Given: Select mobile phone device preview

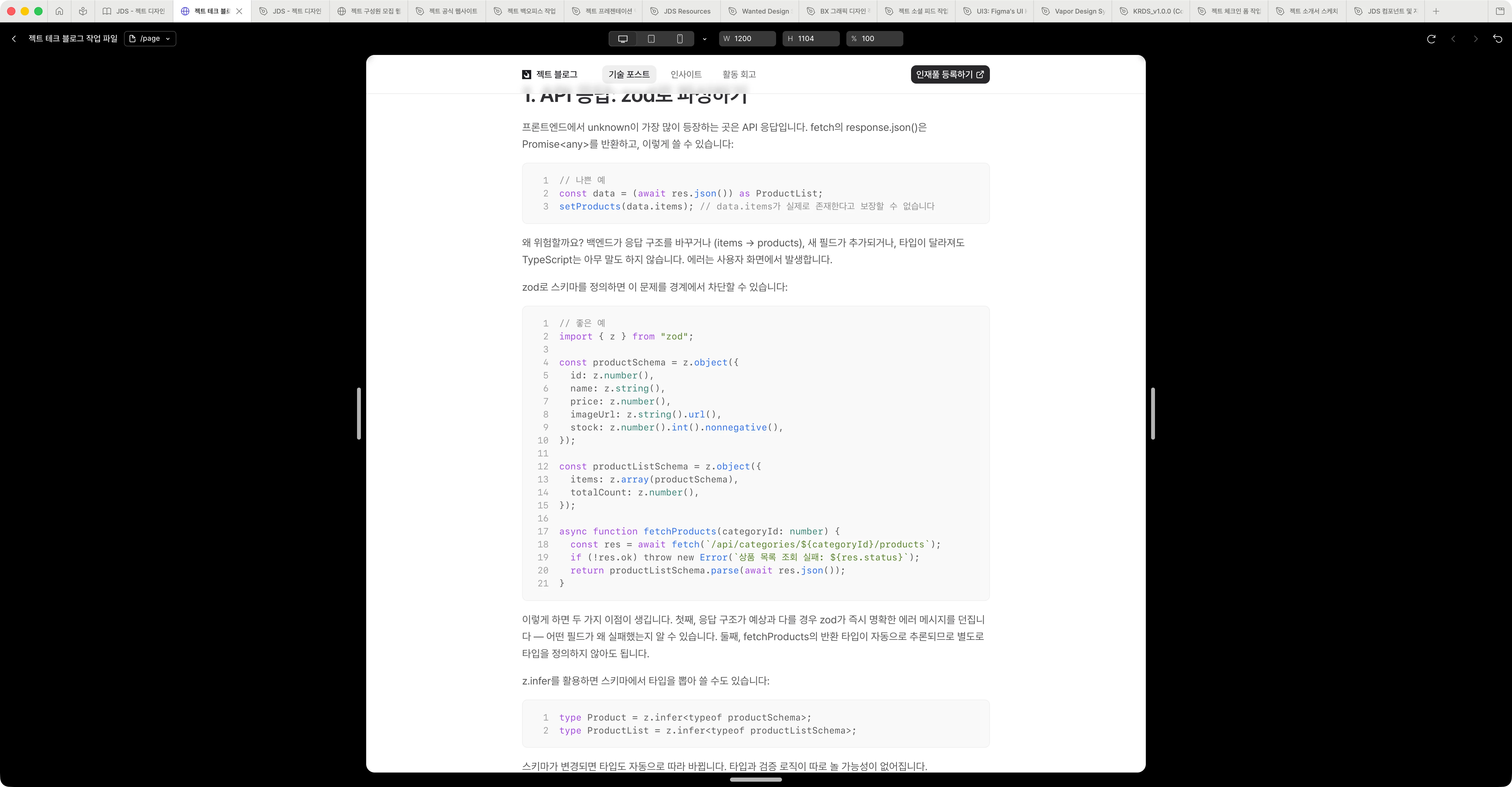Looking at the screenshot, I should coord(680,39).
